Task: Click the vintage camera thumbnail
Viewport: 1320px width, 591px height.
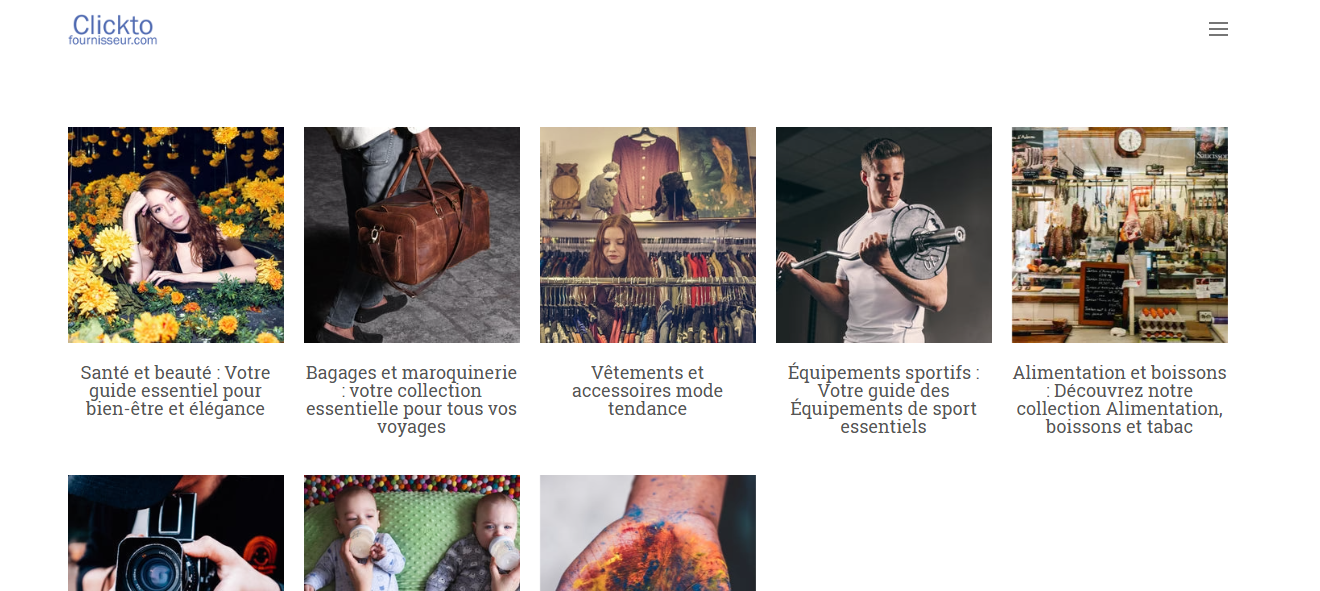Action: click(176, 533)
